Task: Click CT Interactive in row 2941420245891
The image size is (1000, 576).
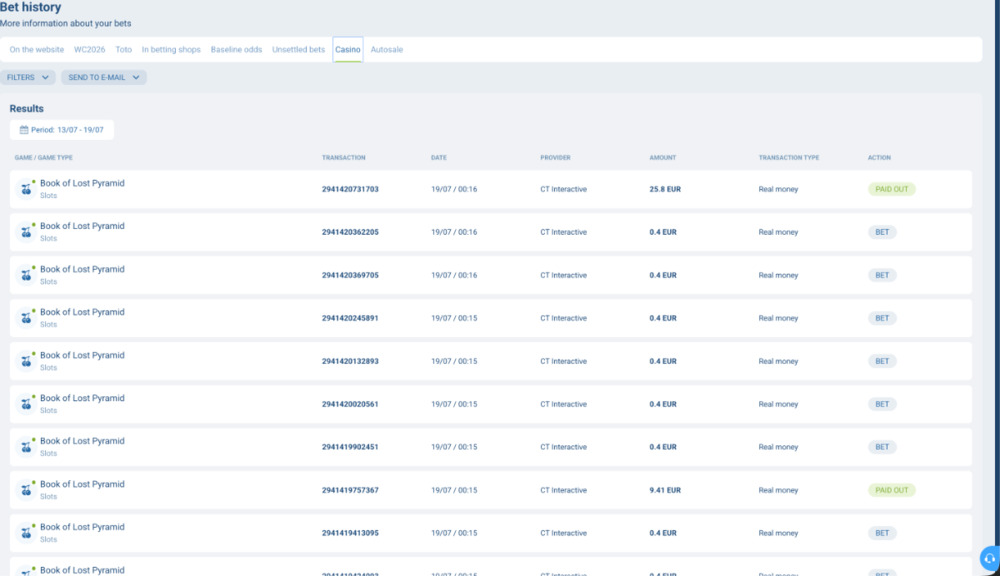Action: coord(563,318)
